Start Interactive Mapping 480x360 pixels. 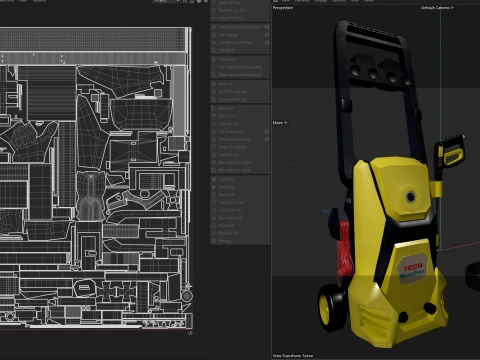[240, 67]
